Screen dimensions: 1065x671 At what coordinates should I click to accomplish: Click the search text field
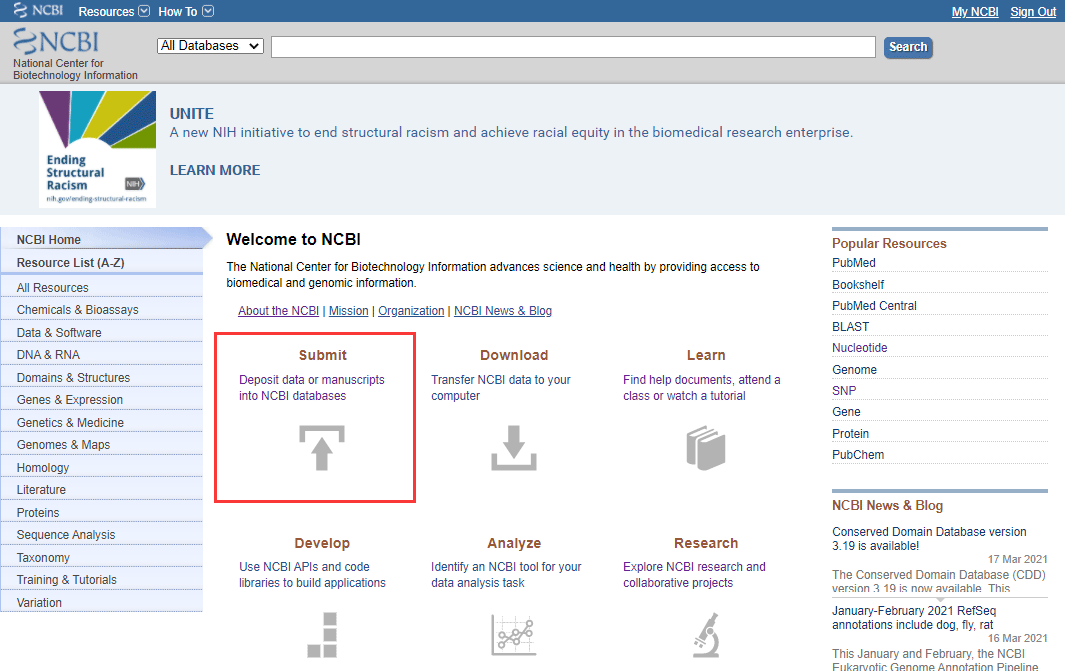tap(573, 47)
